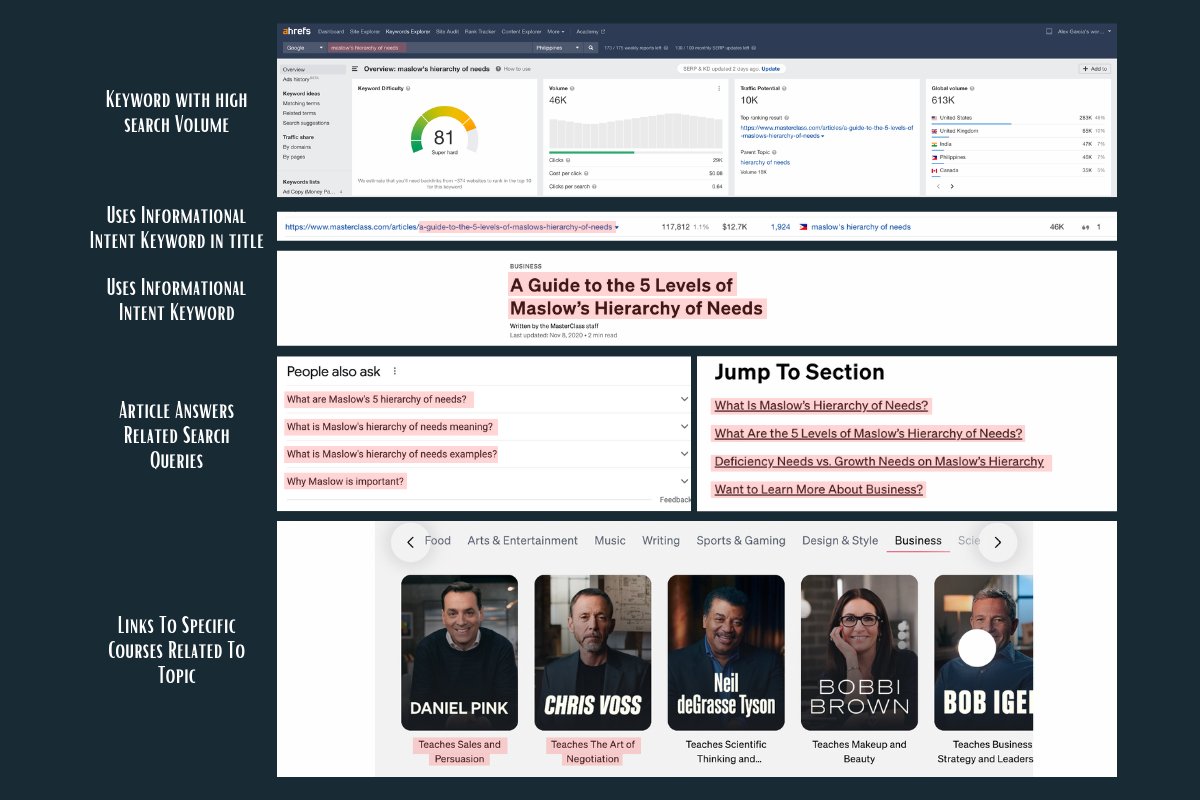The width and height of the screenshot is (1200, 800).
Task: Click the How to use help icon
Action: [498, 69]
